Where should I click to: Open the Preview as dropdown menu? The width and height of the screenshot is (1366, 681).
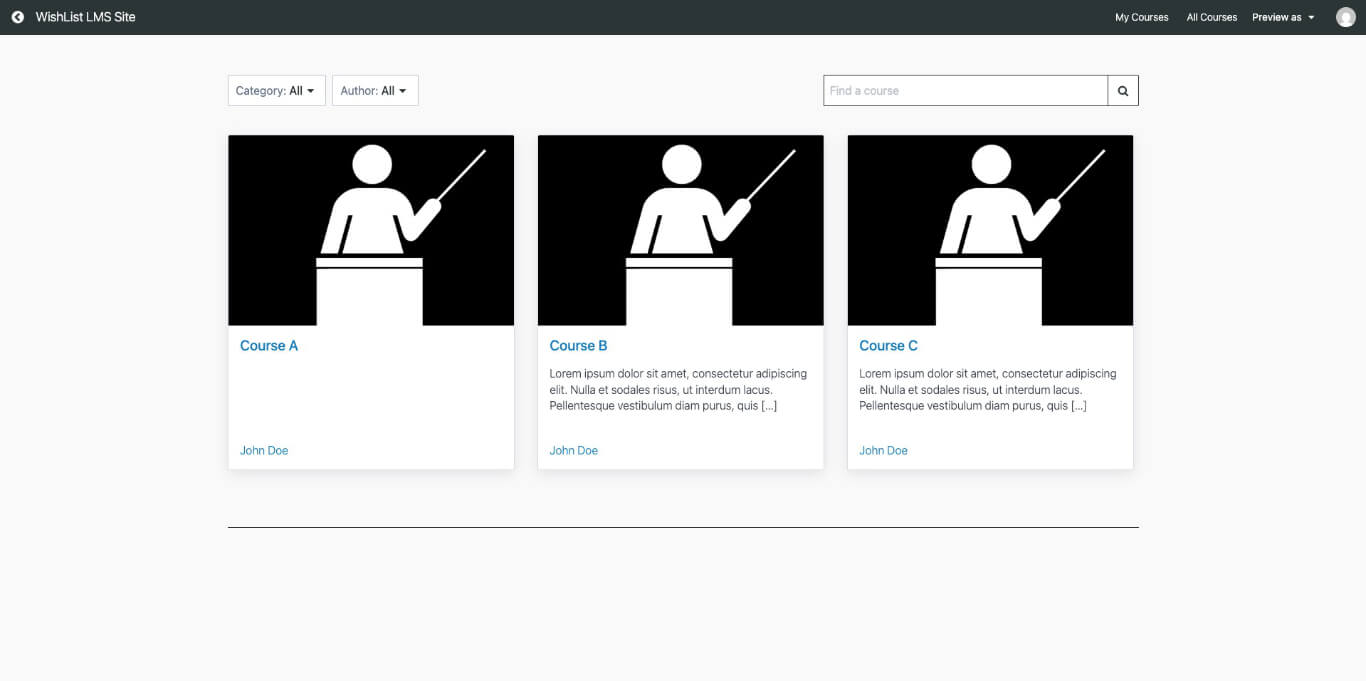click(1283, 17)
